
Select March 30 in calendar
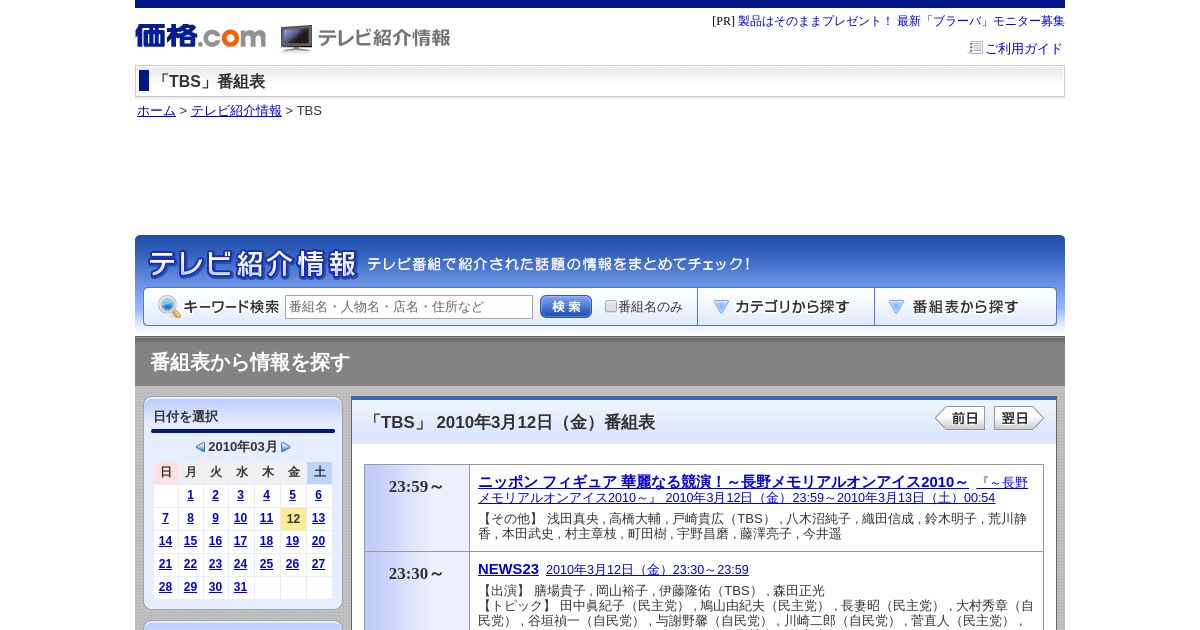click(x=215, y=587)
